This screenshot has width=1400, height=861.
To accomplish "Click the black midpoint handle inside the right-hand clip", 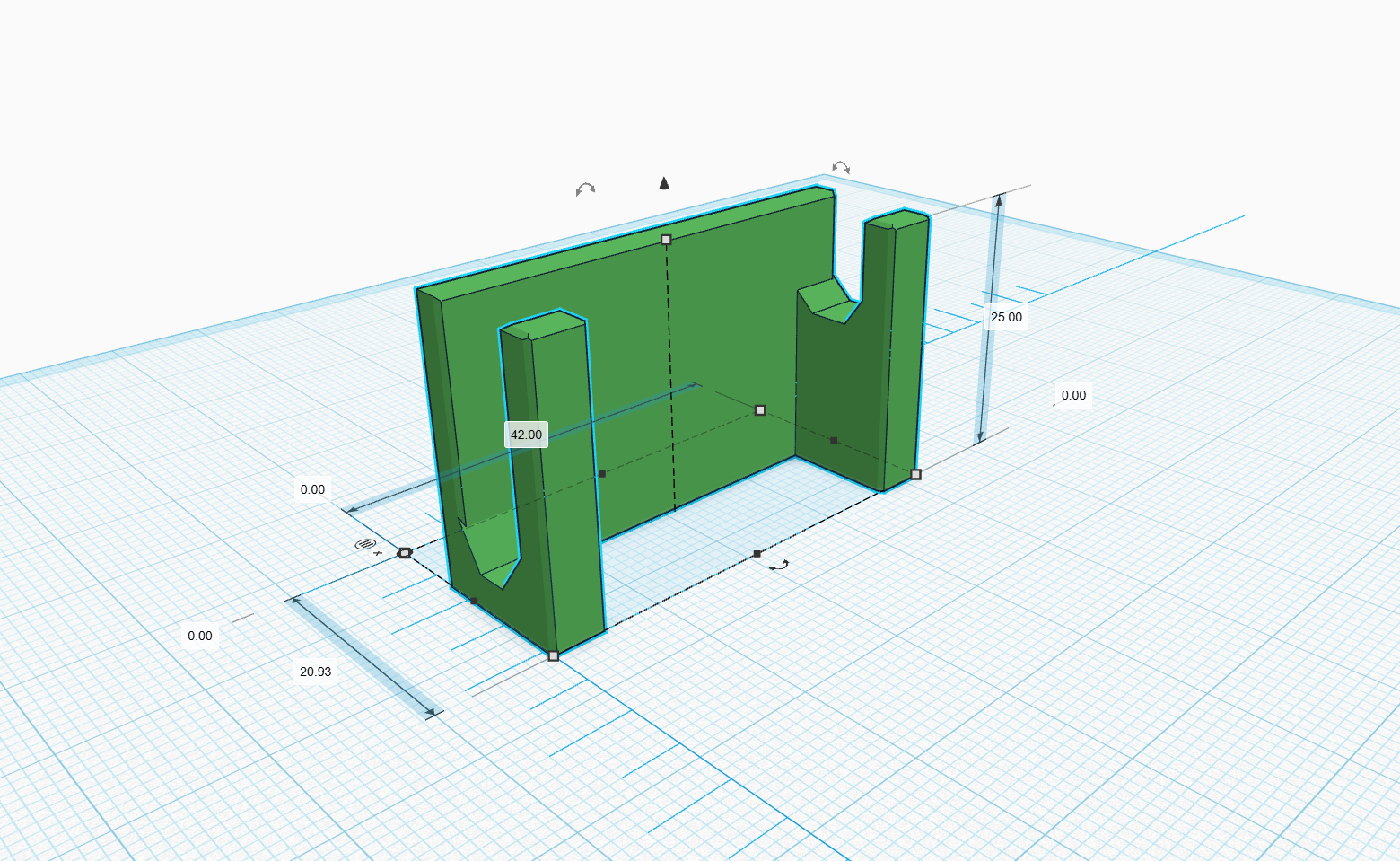I will pyautogui.click(x=834, y=441).
